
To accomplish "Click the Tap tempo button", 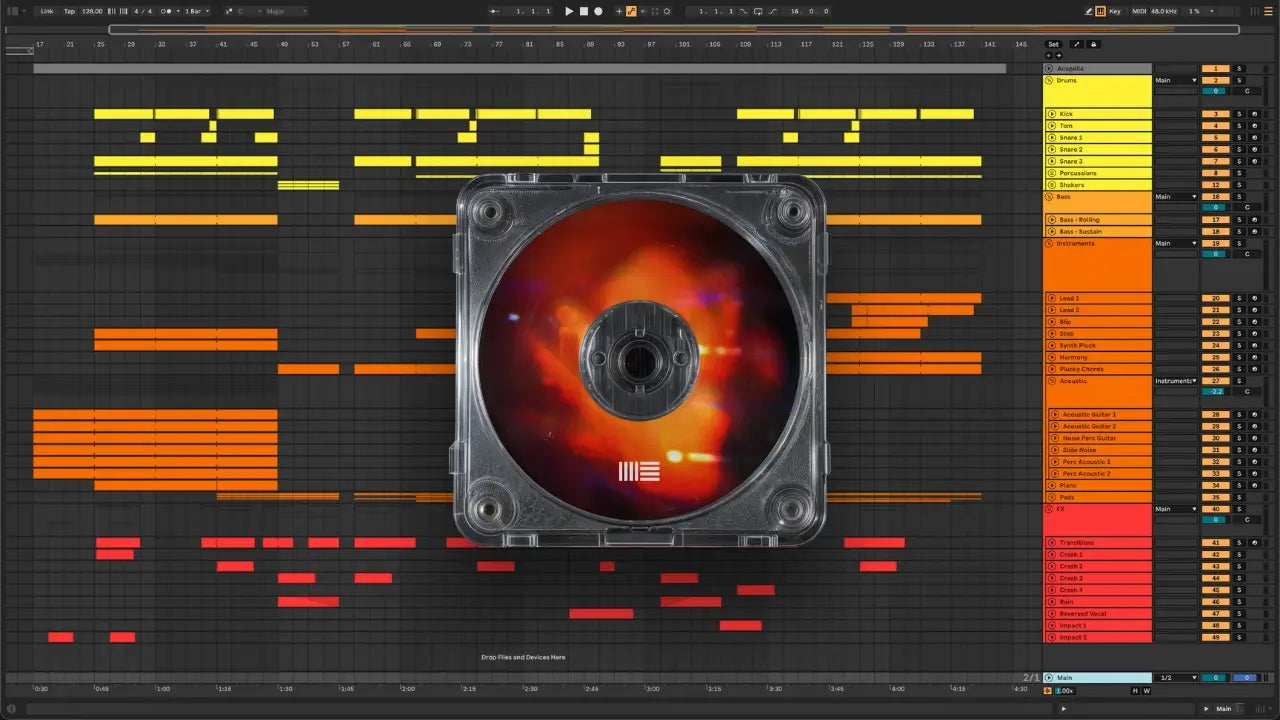I will [69, 11].
